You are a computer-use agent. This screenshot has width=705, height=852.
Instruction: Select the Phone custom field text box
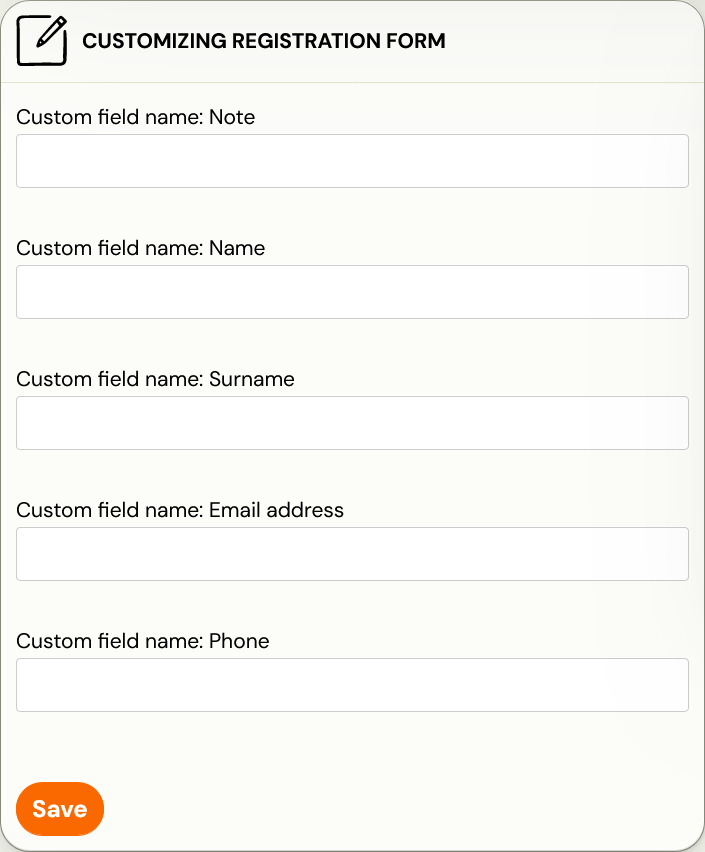tap(352, 685)
